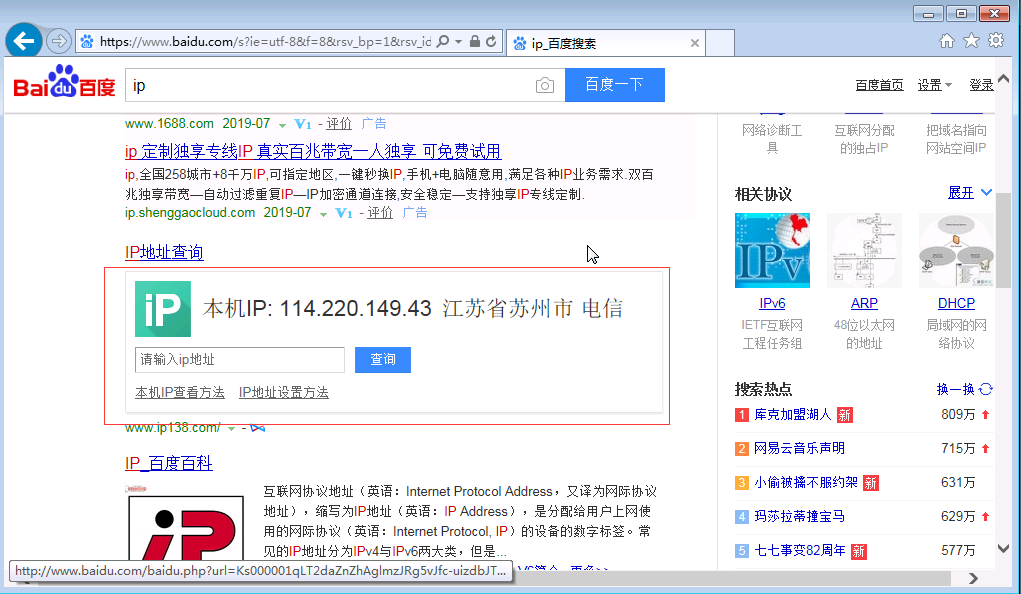Image resolution: width=1021 pixels, height=594 pixels.
Task: Click the blue badge icon after www.ip138.com
Action: pyautogui.click(x=258, y=428)
